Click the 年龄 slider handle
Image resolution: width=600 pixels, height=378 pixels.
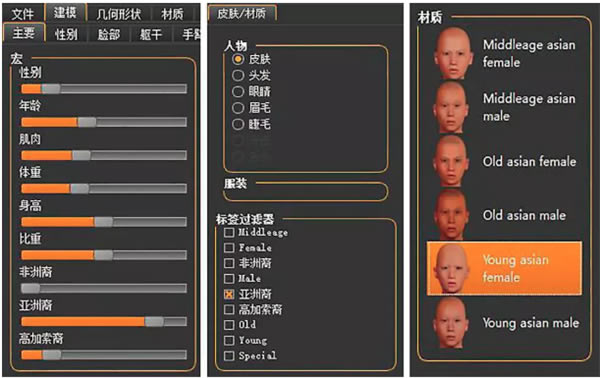click(87, 122)
